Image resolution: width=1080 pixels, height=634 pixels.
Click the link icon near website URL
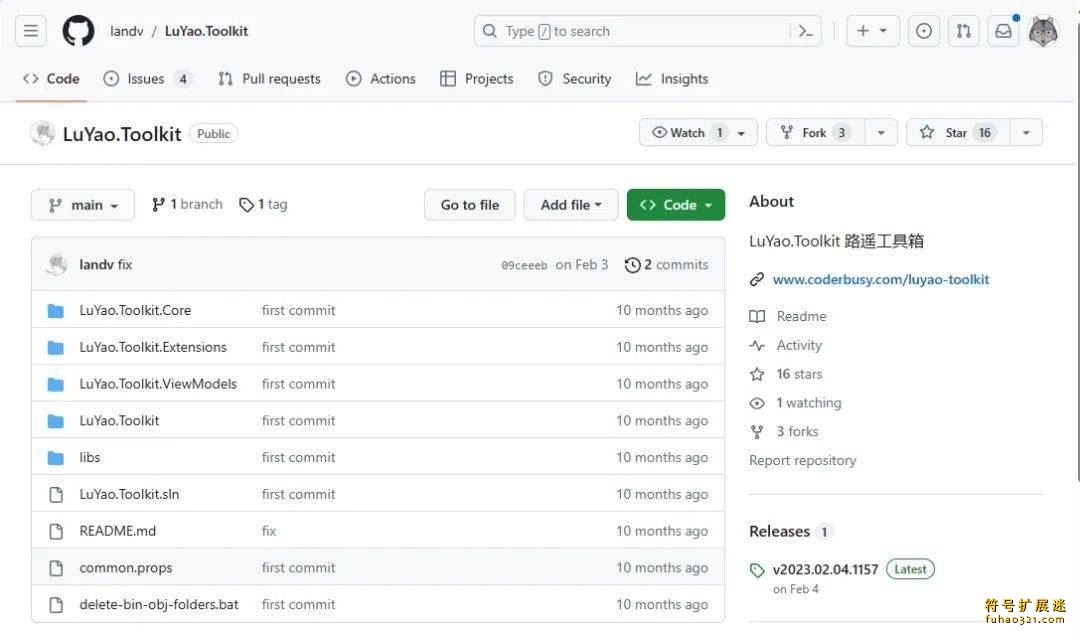point(757,279)
